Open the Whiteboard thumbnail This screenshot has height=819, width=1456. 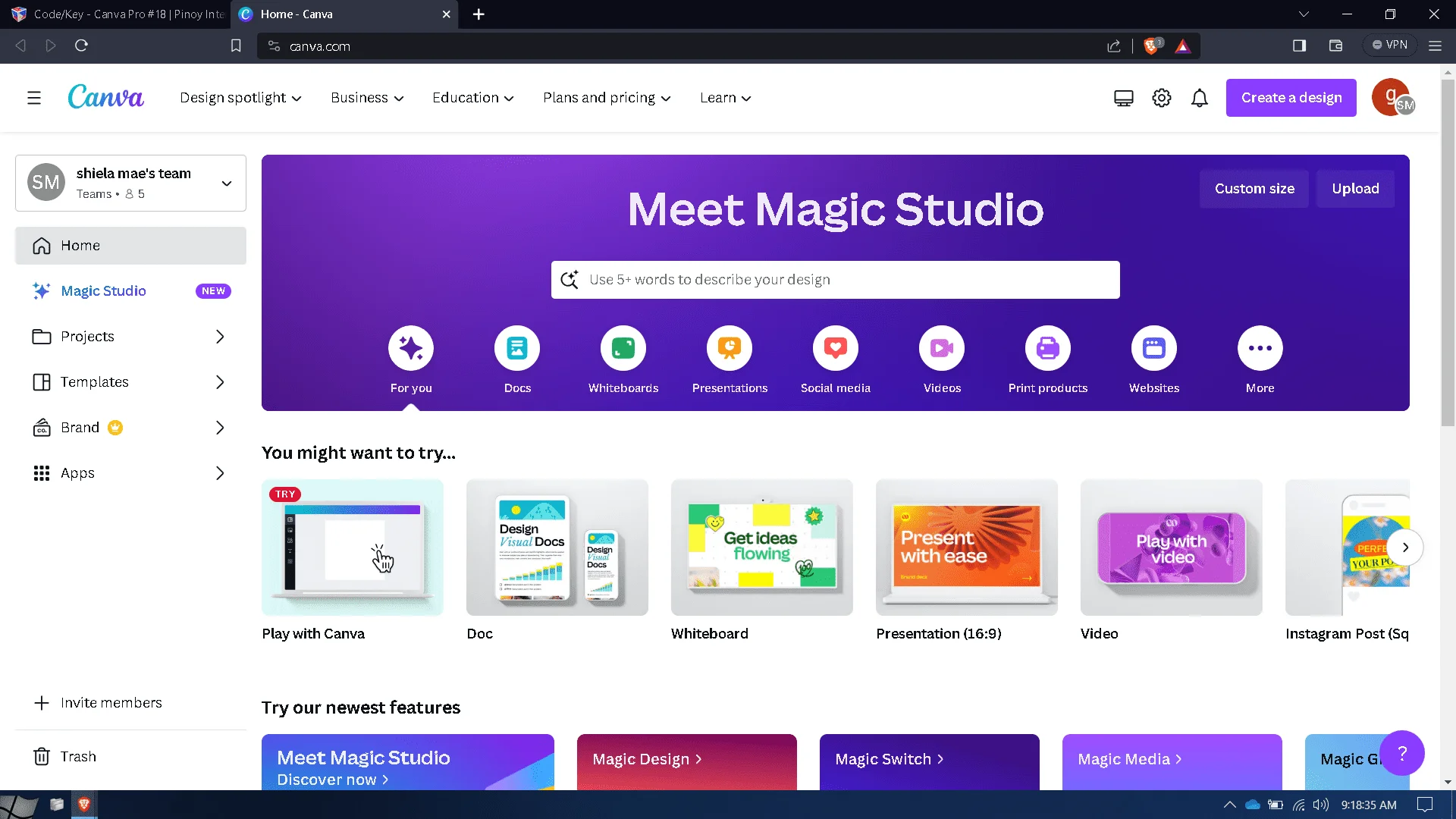pos(762,548)
